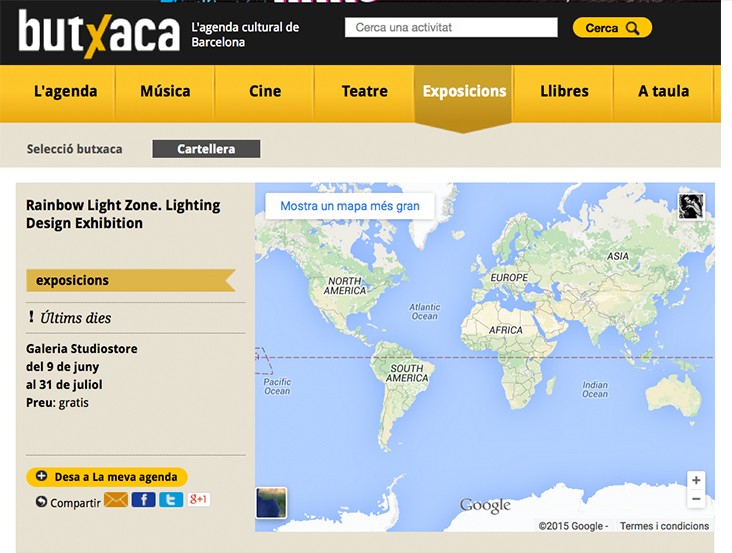This screenshot has width=732, height=553.
Task: Open the Llibres section
Action: (x=564, y=91)
